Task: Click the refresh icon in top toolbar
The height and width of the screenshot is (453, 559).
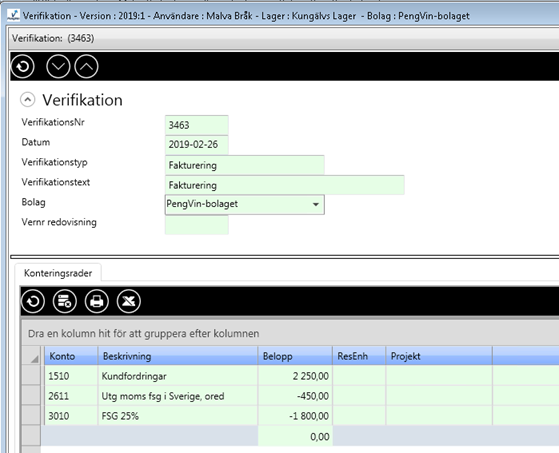Action: click(x=23, y=66)
